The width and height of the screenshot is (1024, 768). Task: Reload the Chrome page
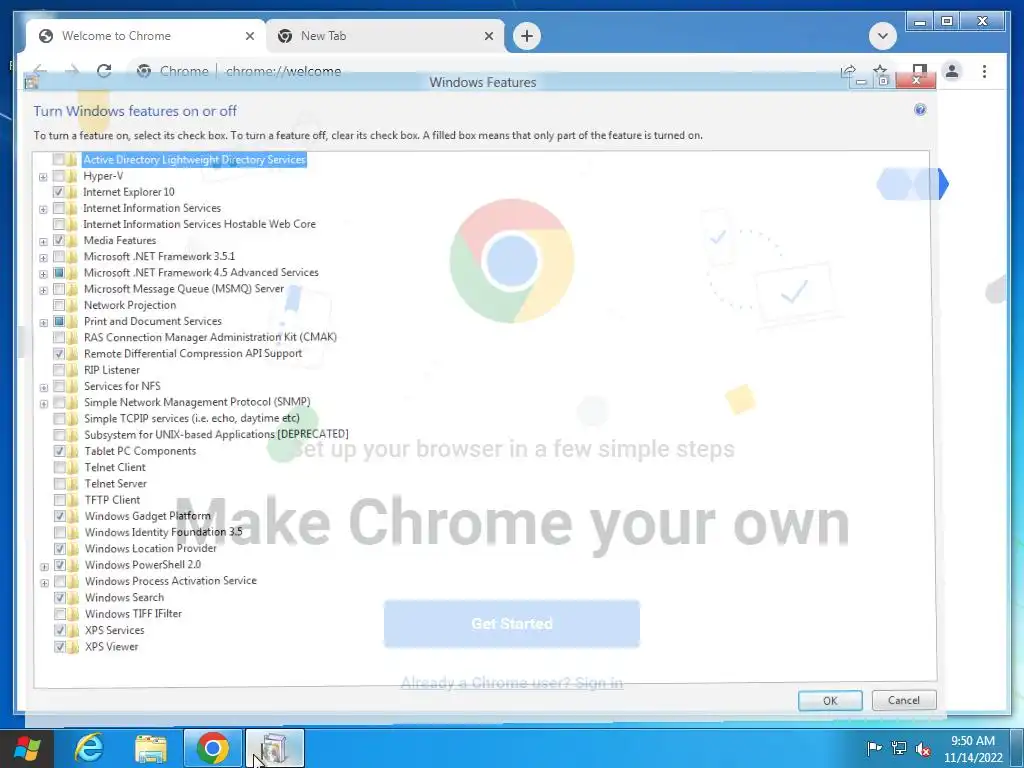click(x=104, y=71)
